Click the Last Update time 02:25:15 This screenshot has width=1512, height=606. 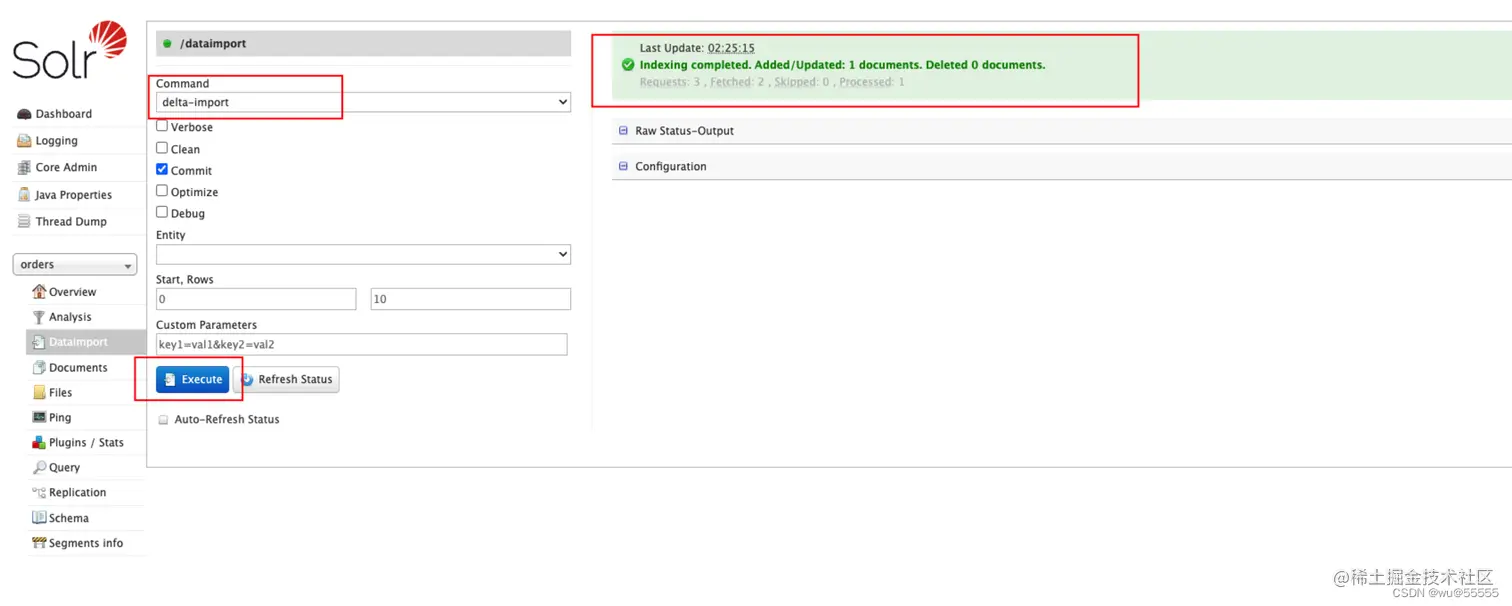coord(731,48)
